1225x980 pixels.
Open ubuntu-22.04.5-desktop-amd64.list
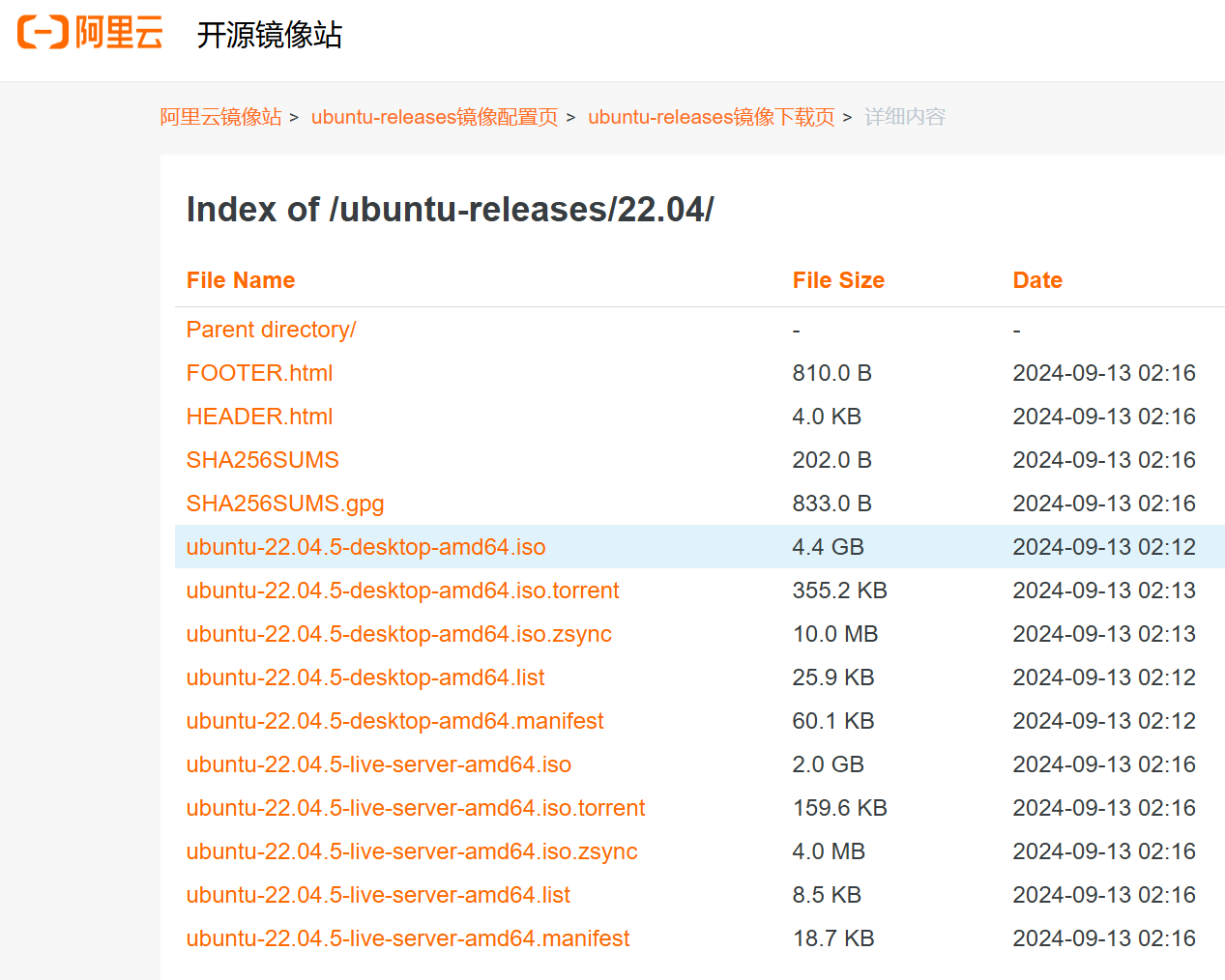(x=365, y=677)
